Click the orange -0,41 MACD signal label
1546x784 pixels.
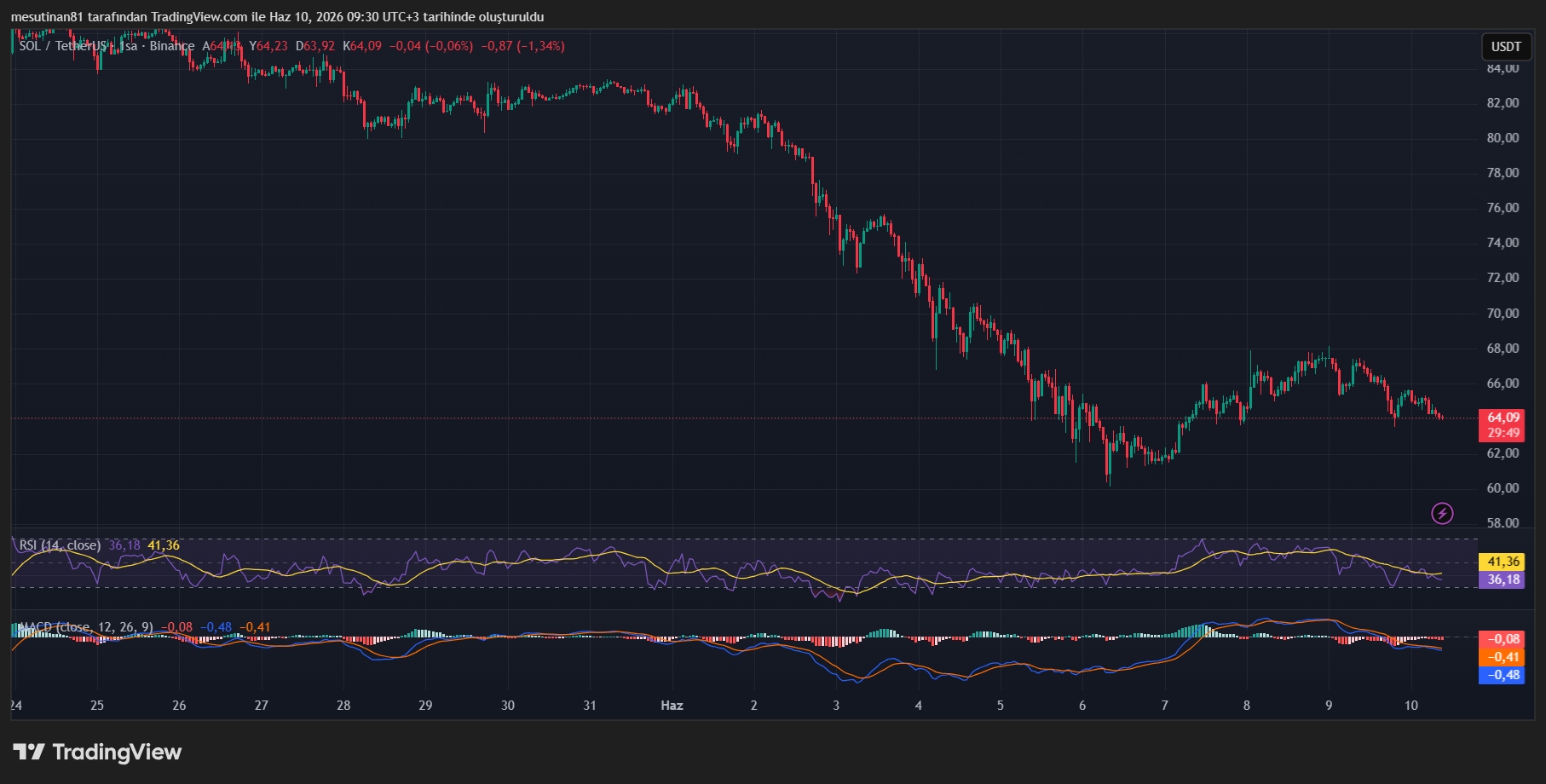click(1503, 657)
